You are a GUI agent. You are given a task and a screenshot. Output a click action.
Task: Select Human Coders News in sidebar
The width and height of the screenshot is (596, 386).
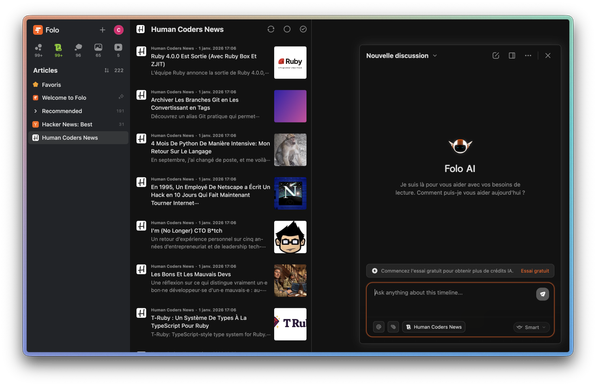pos(78,138)
